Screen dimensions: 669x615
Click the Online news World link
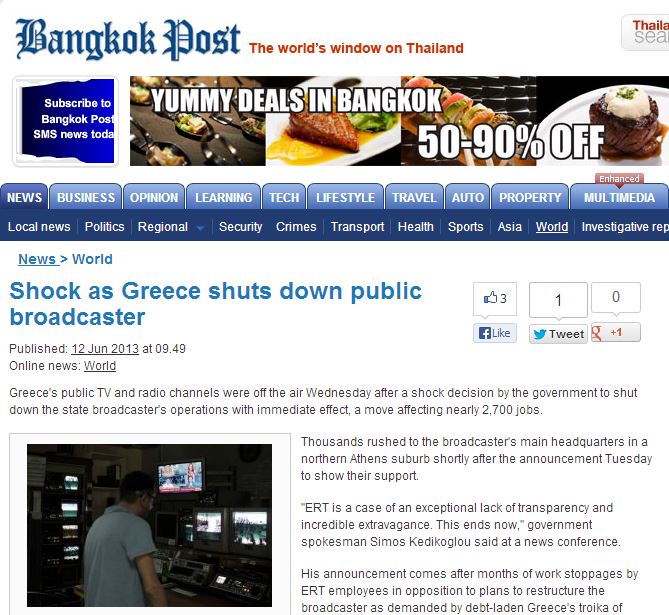100,366
